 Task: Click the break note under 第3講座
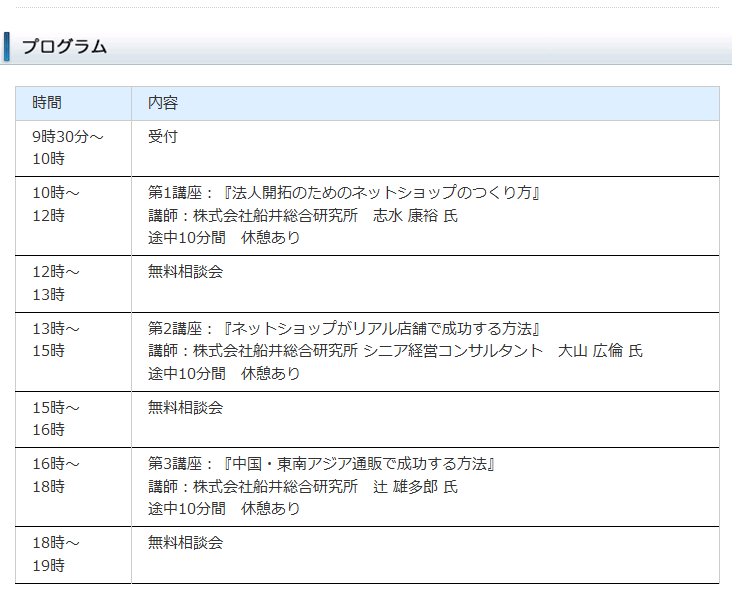(x=224, y=508)
